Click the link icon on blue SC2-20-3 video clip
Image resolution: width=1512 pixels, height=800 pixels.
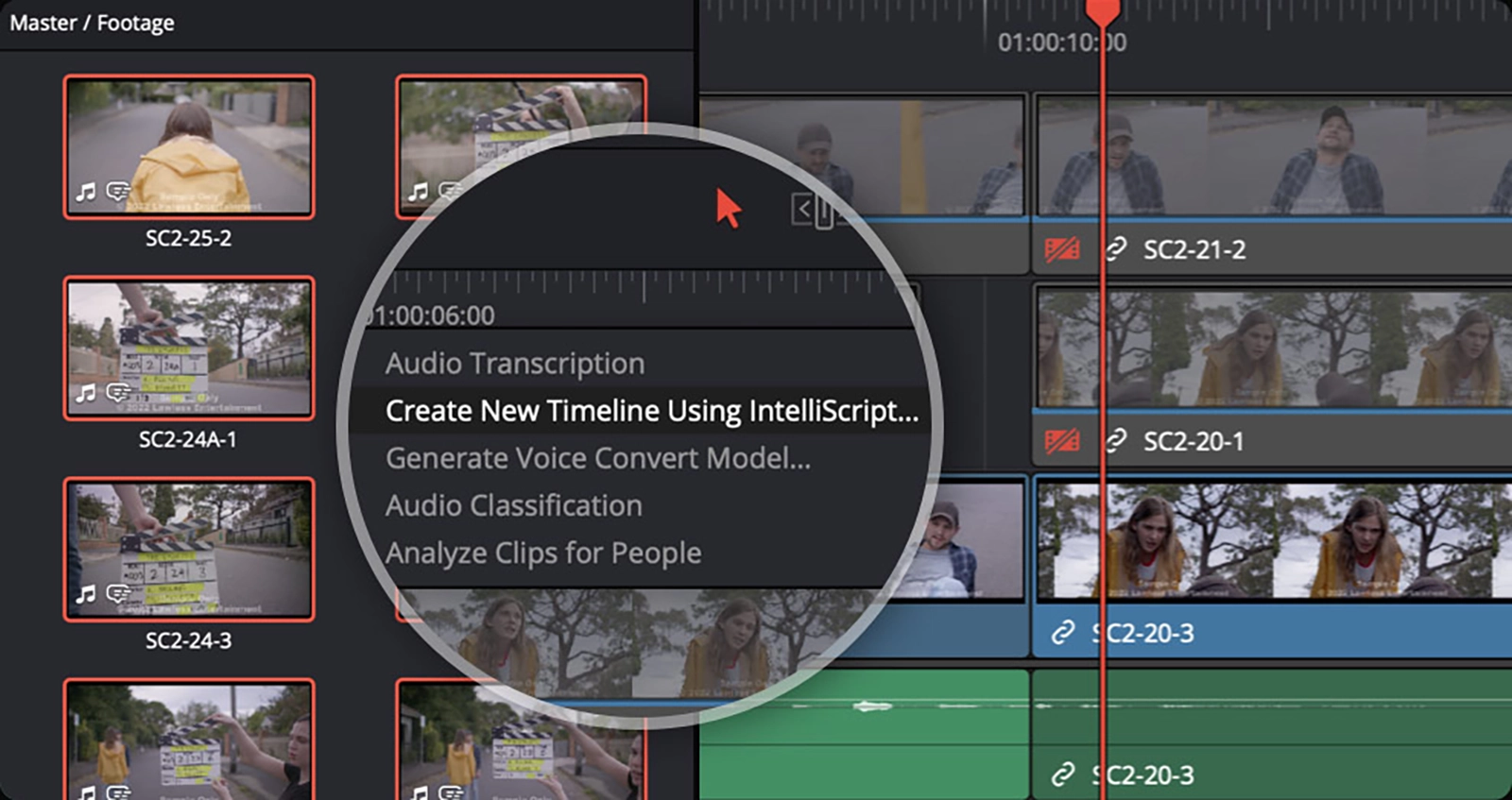(1063, 632)
